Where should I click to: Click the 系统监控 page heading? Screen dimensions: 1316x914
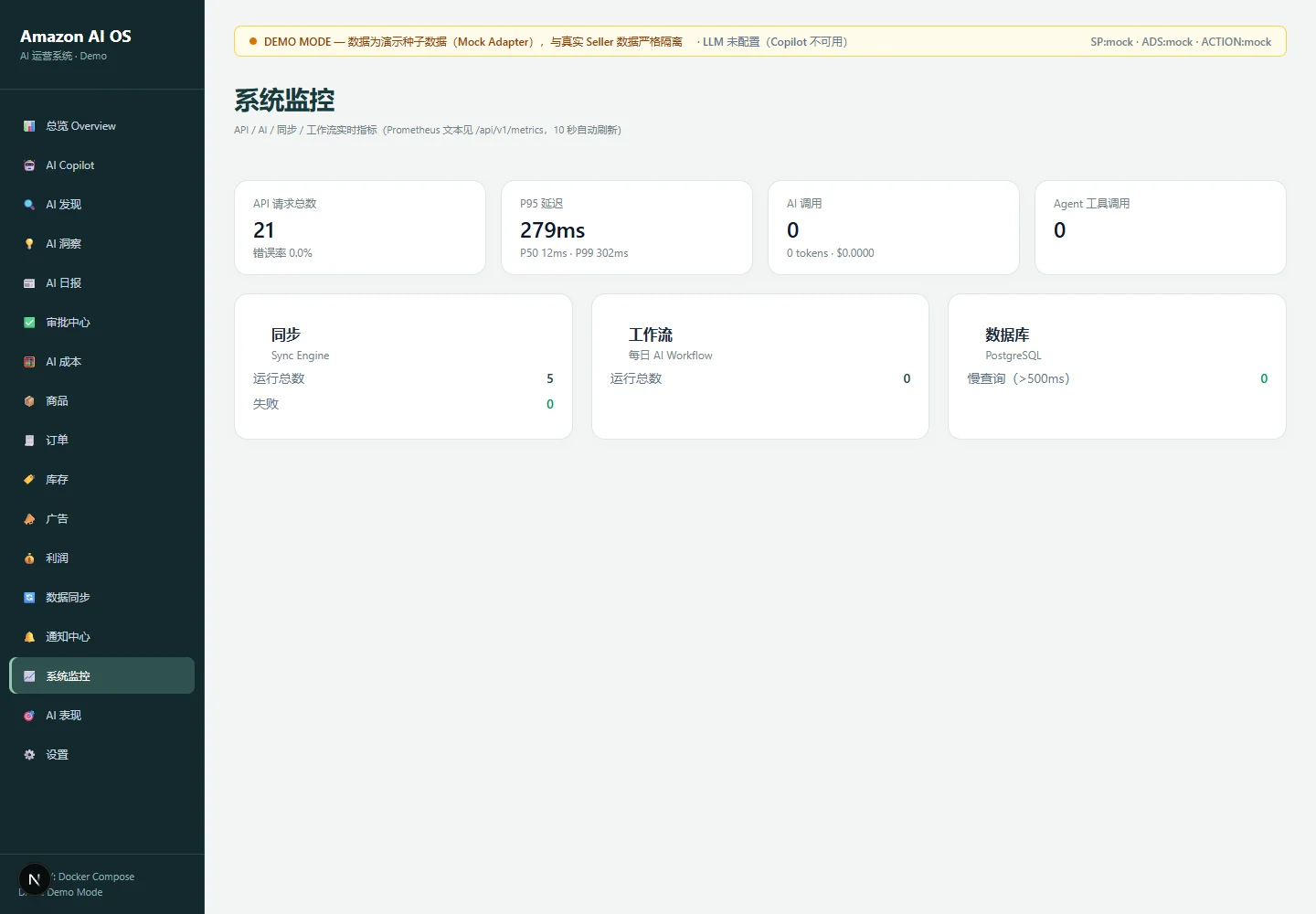(284, 100)
